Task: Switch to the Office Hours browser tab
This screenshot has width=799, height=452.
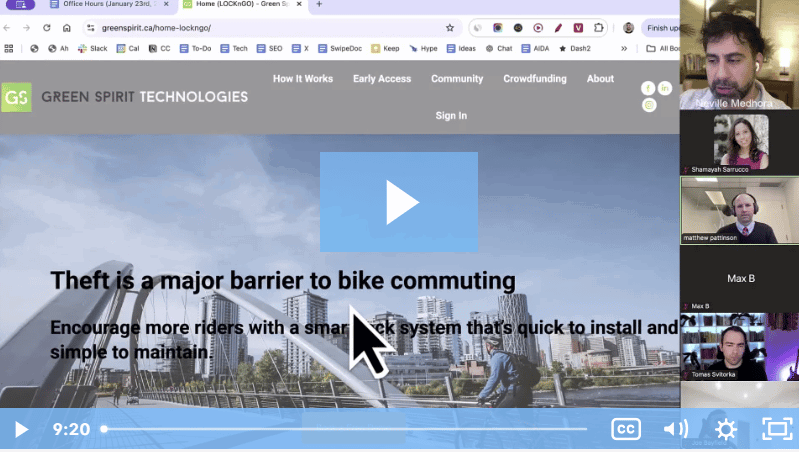Action: [x=106, y=5]
